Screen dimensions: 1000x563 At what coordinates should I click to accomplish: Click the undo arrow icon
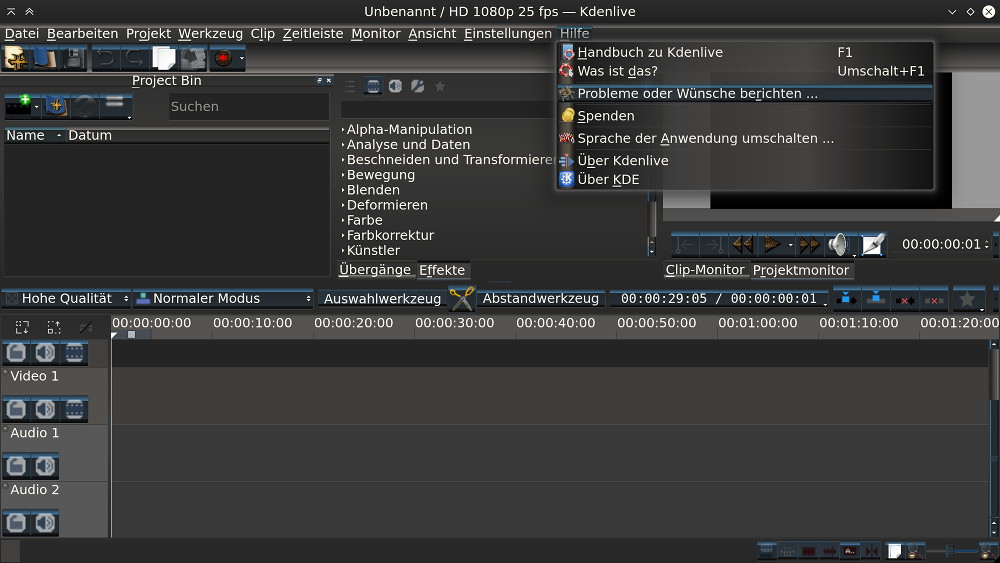[x=106, y=58]
